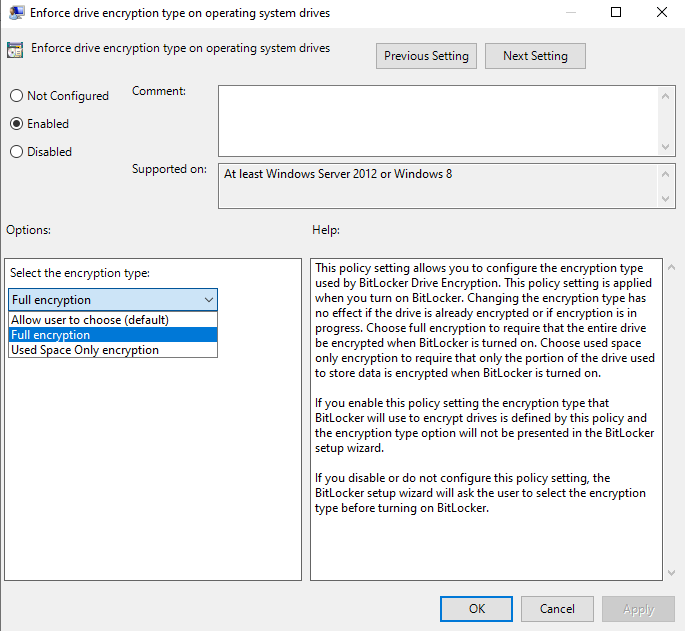
Task: Click the policy icon in the title bar
Action: point(16,13)
